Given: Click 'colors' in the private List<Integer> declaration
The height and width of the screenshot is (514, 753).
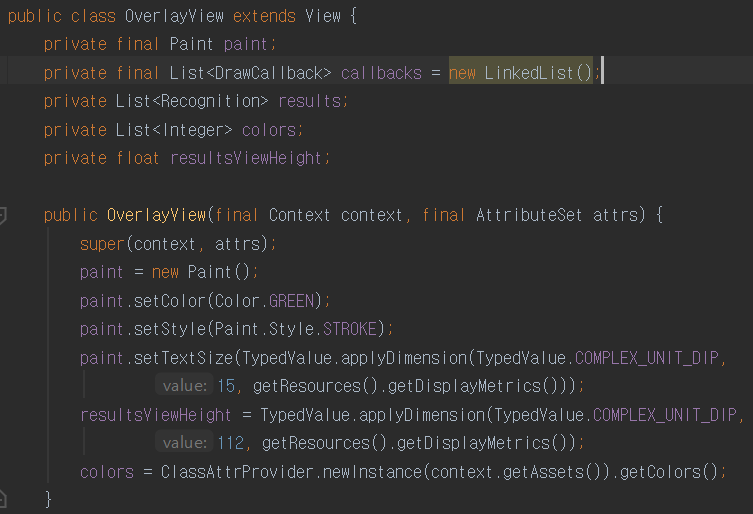Looking at the screenshot, I should [269, 130].
